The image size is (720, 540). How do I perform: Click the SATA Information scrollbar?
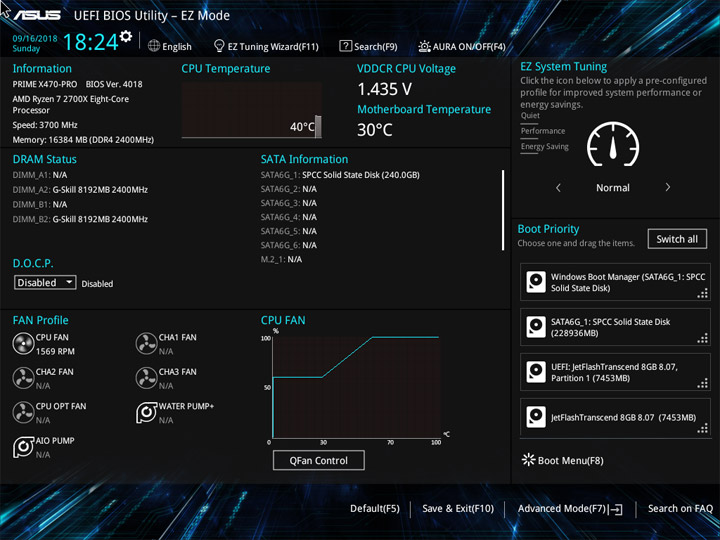point(503,210)
